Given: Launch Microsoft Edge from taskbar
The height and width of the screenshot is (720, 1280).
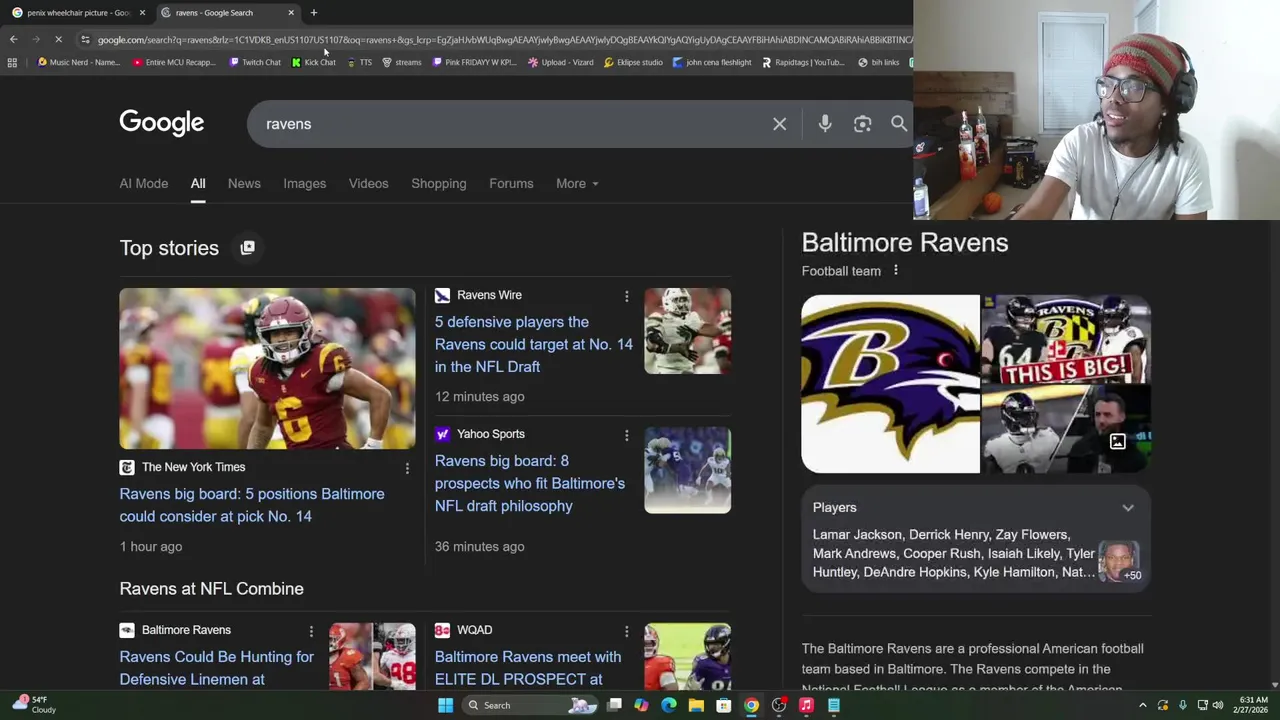Looking at the screenshot, I should [x=668, y=705].
